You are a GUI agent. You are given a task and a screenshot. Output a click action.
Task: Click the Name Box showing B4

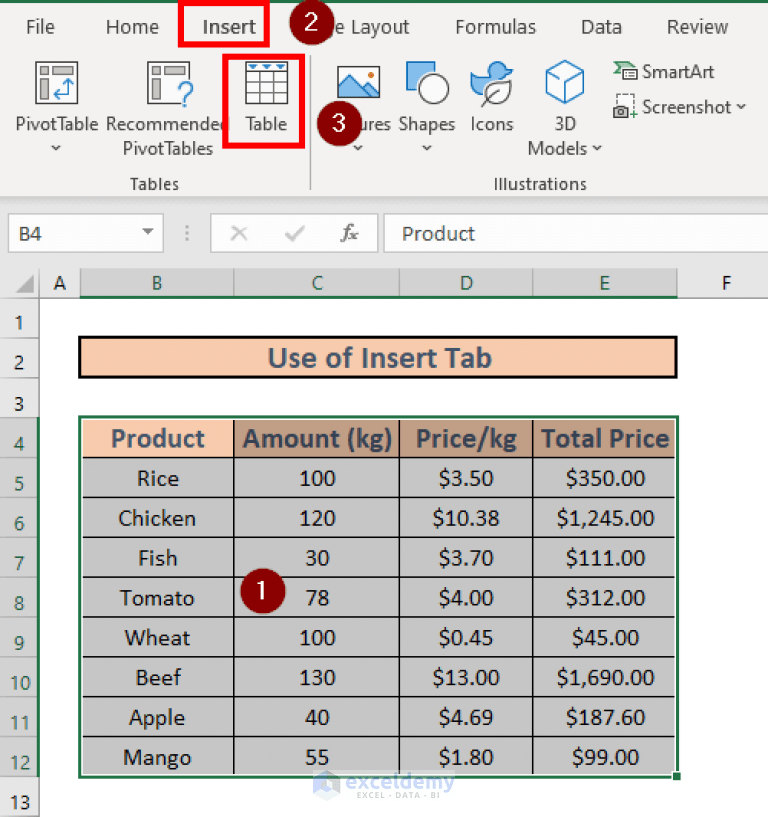[x=85, y=233]
